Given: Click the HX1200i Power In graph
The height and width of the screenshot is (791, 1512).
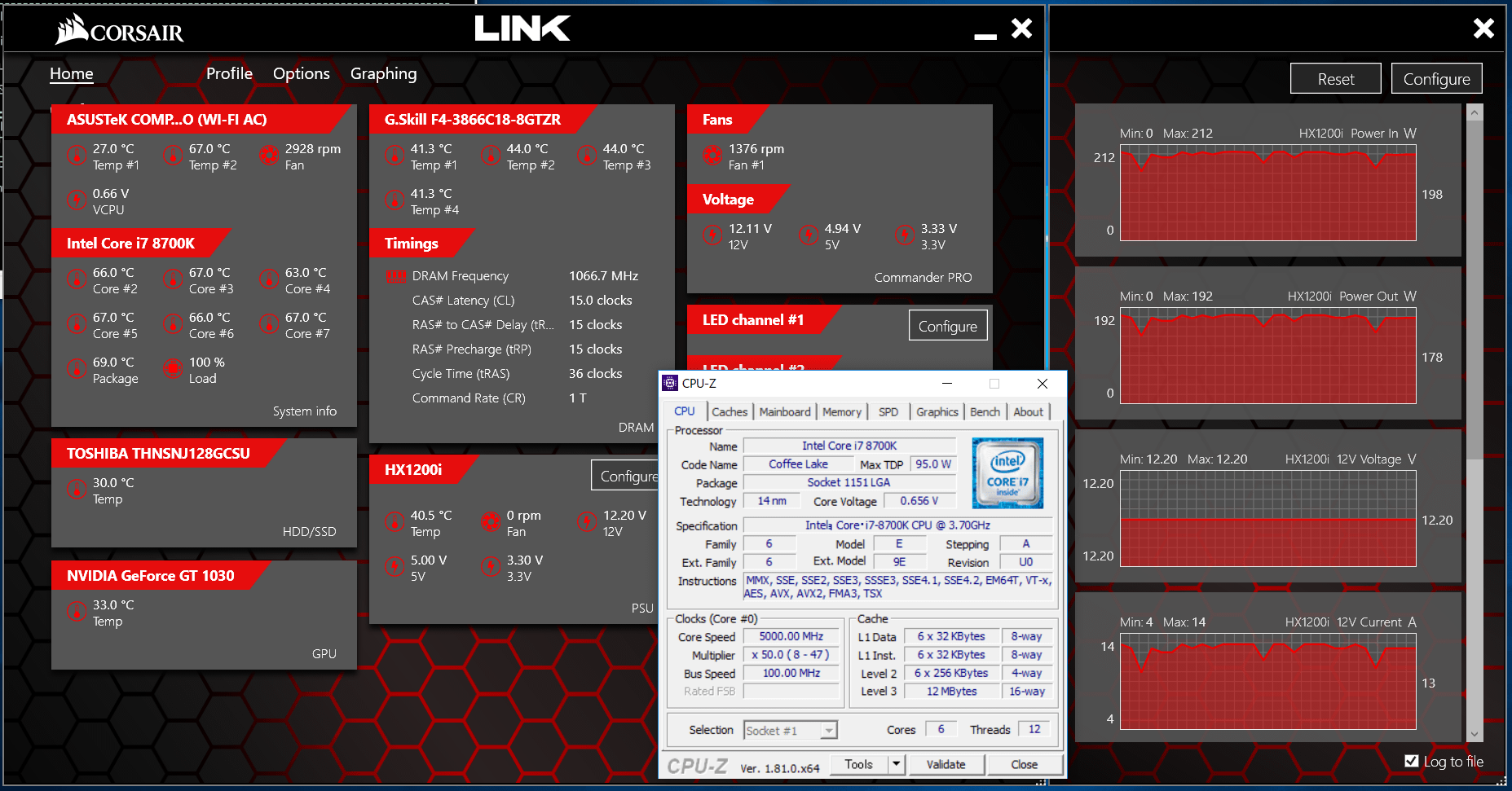Looking at the screenshot, I should (x=1267, y=193).
